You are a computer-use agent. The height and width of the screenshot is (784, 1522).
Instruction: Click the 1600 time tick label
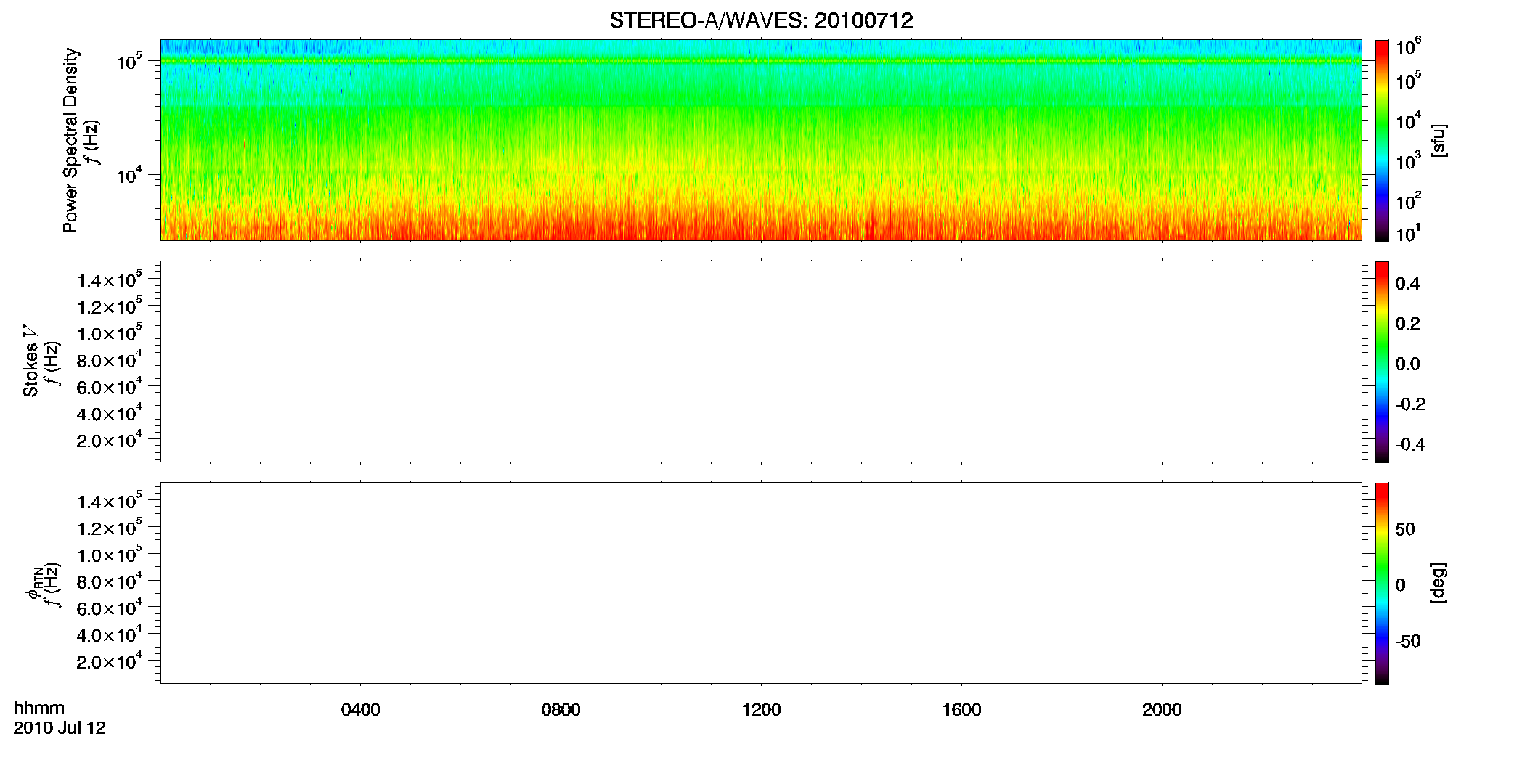[x=961, y=710]
